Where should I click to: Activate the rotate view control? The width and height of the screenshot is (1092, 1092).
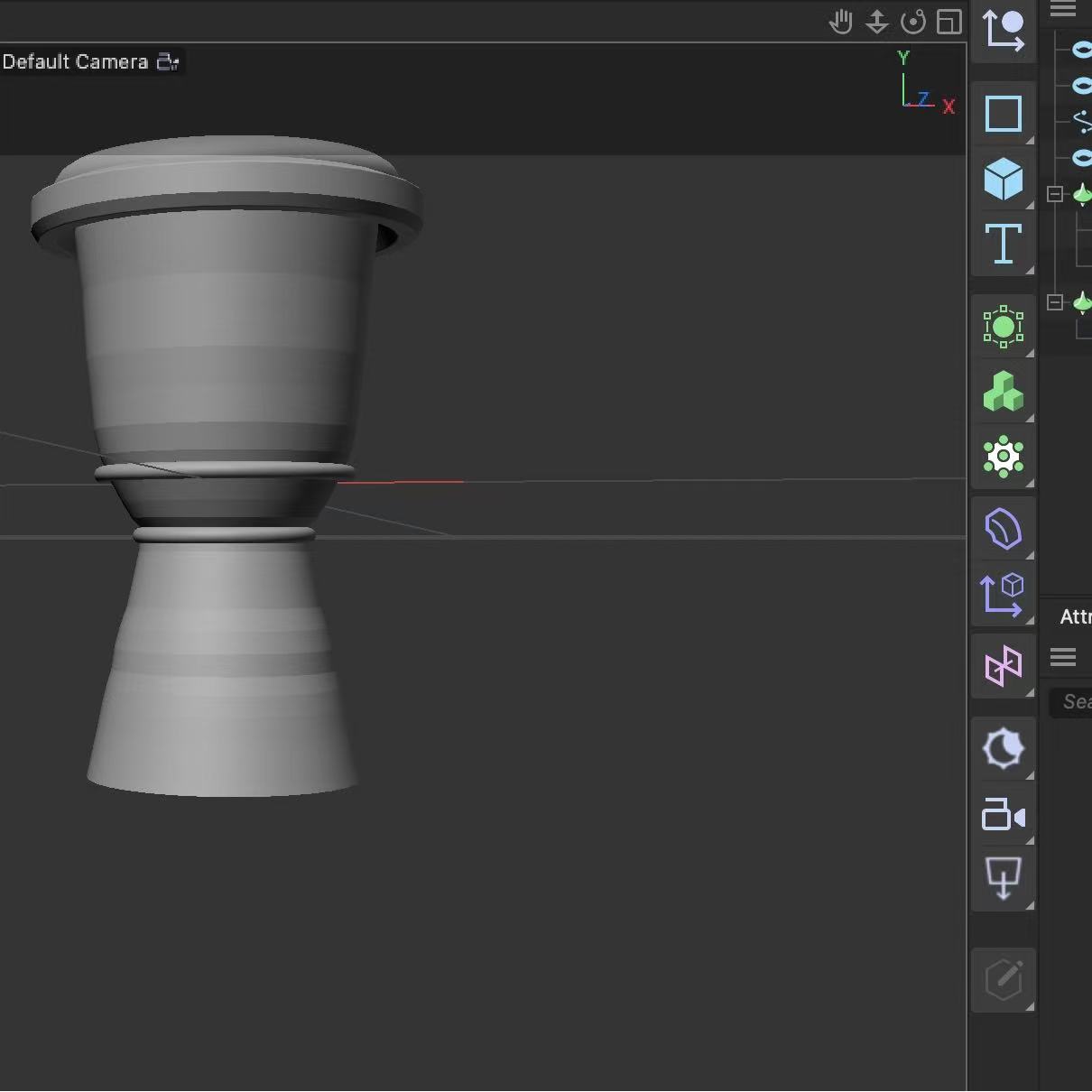click(914, 22)
